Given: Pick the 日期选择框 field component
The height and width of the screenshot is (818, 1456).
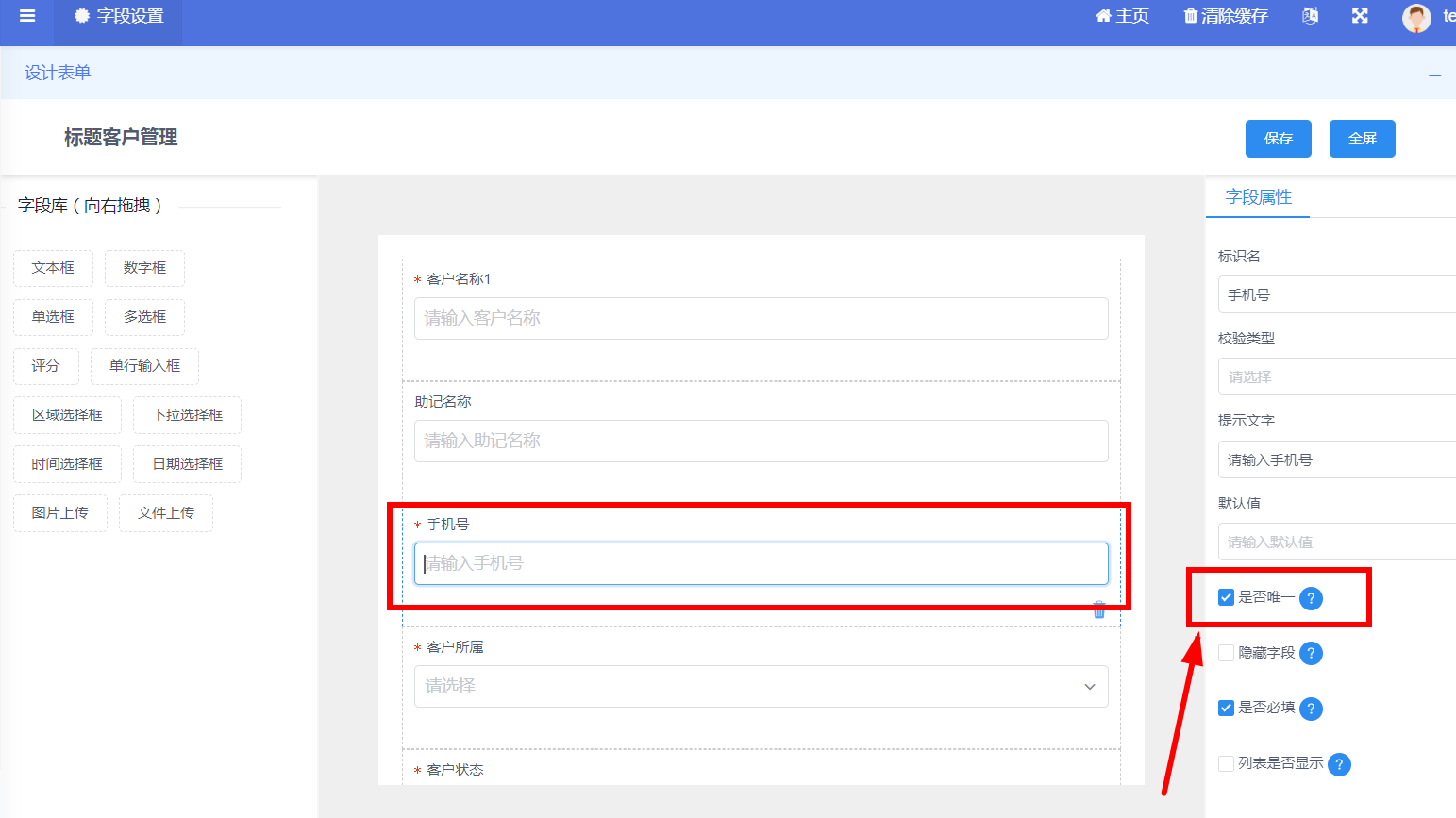Looking at the screenshot, I should click(188, 464).
